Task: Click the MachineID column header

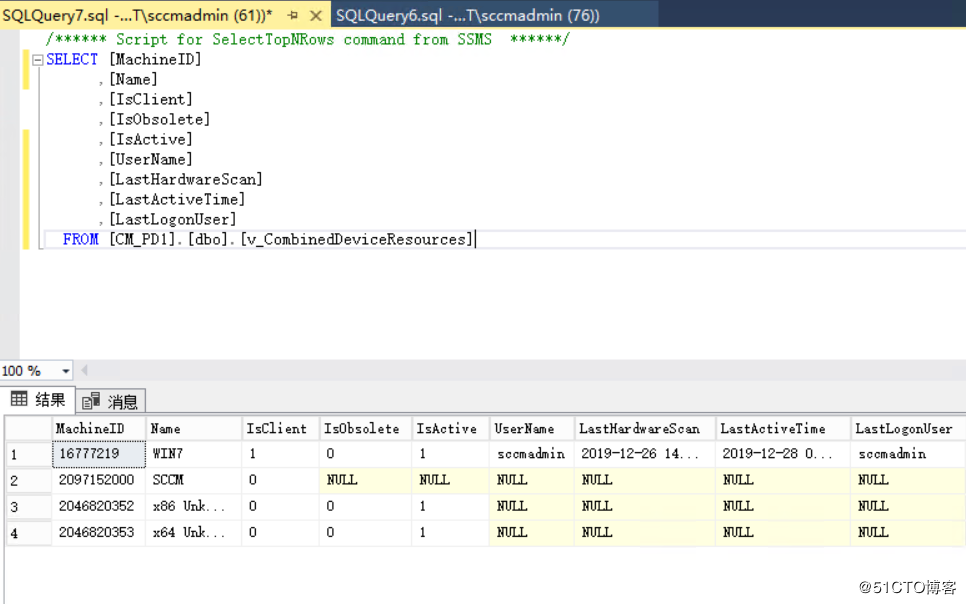Action: (99, 428)
